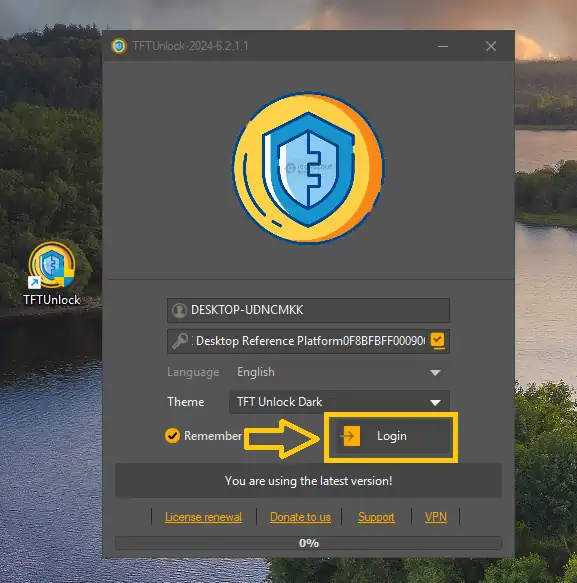Minimize the TFTUnlock window
Screen dimensions: 577x583
442,46
